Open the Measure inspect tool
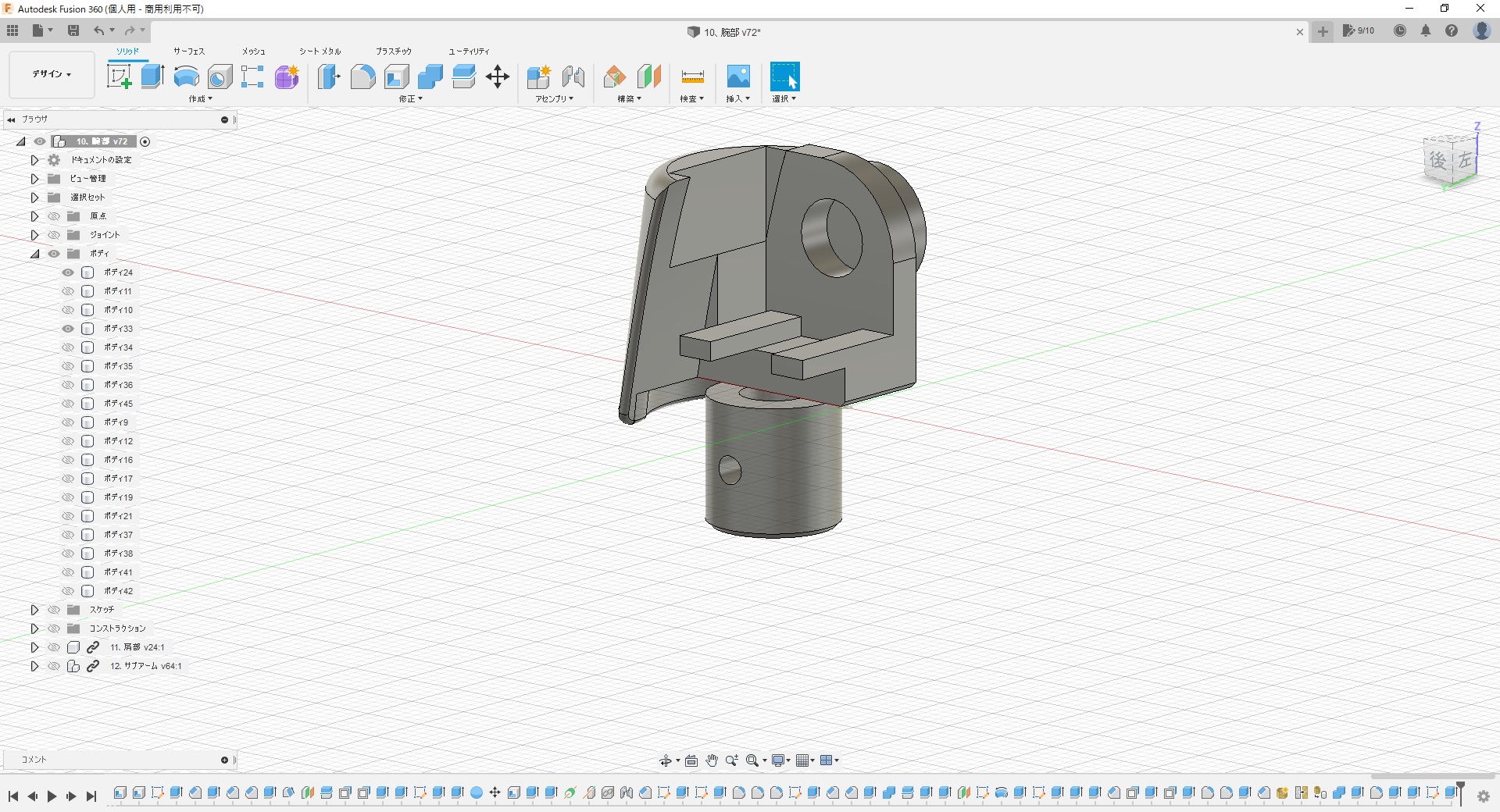This screenshot has width=1500, height=812. (692, 77)
